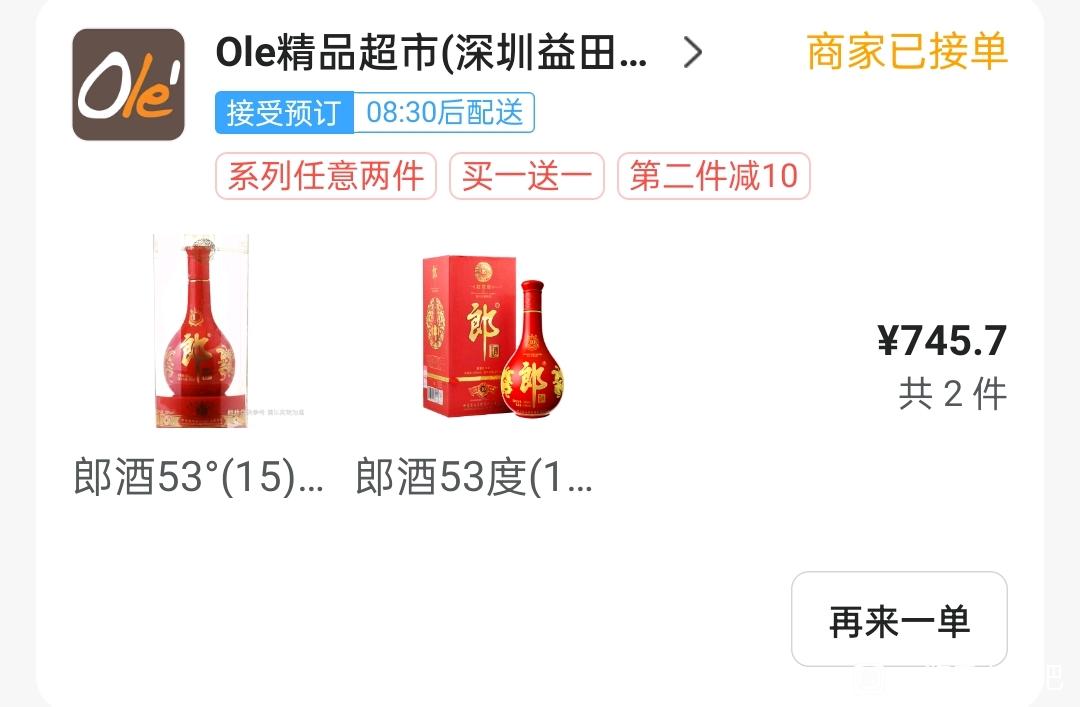The image size is (1080, 707).
Task: Select the 系列任意两件 promotion tag
Action: [x=326, y=176]
